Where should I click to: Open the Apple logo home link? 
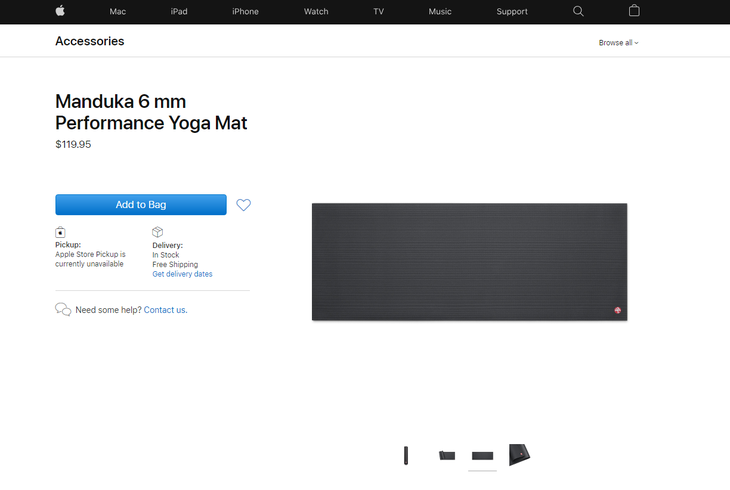(60, 11)
